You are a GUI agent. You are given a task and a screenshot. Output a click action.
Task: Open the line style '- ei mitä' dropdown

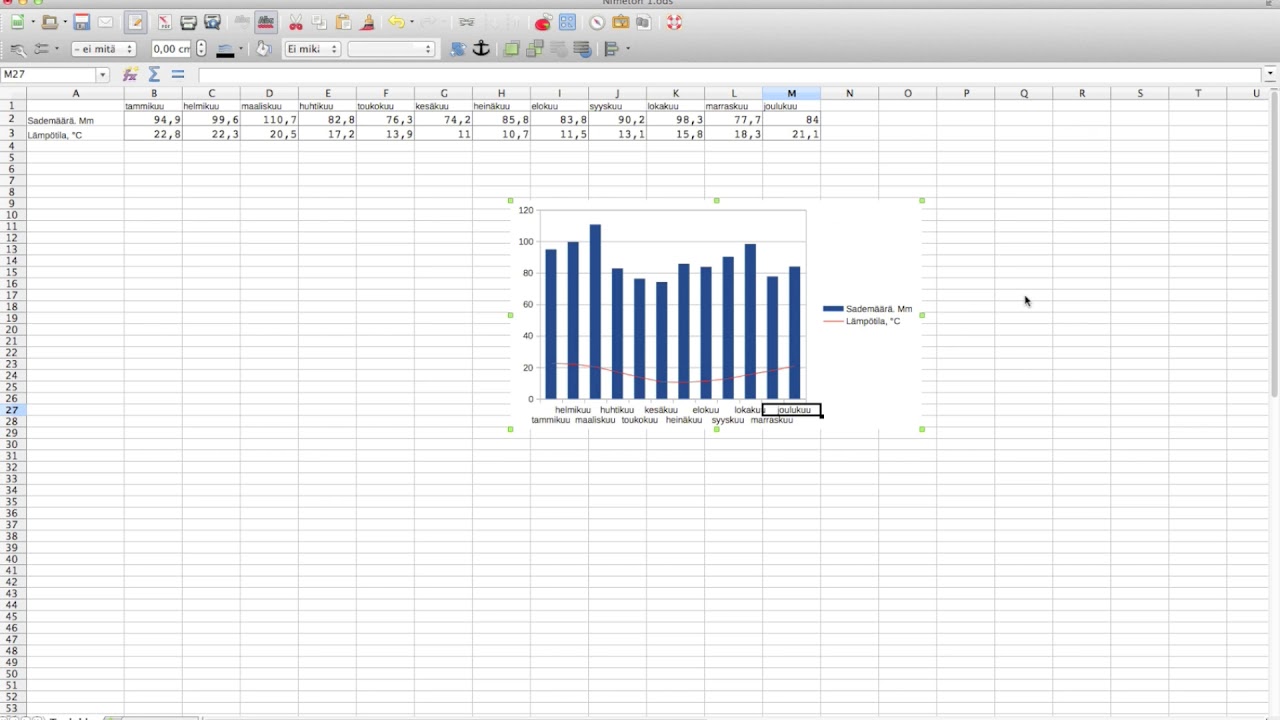(x=103, y=49)
